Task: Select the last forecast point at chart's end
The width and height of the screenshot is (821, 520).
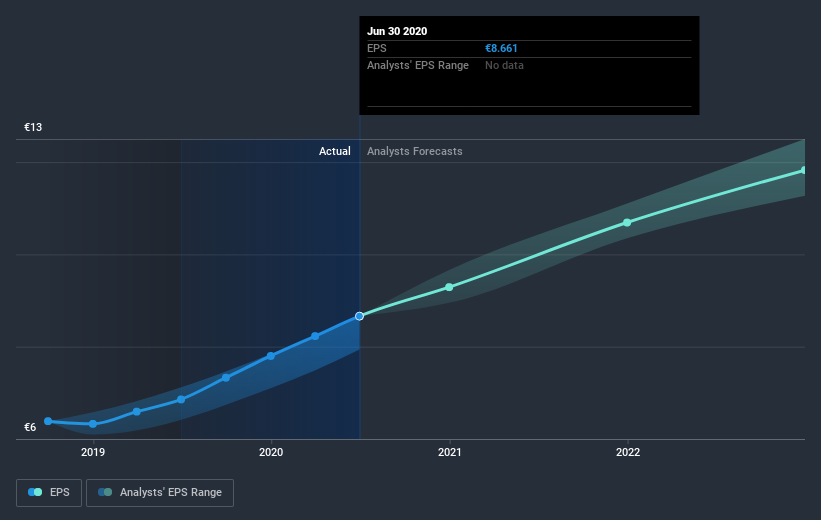Action: pos(804,171)
